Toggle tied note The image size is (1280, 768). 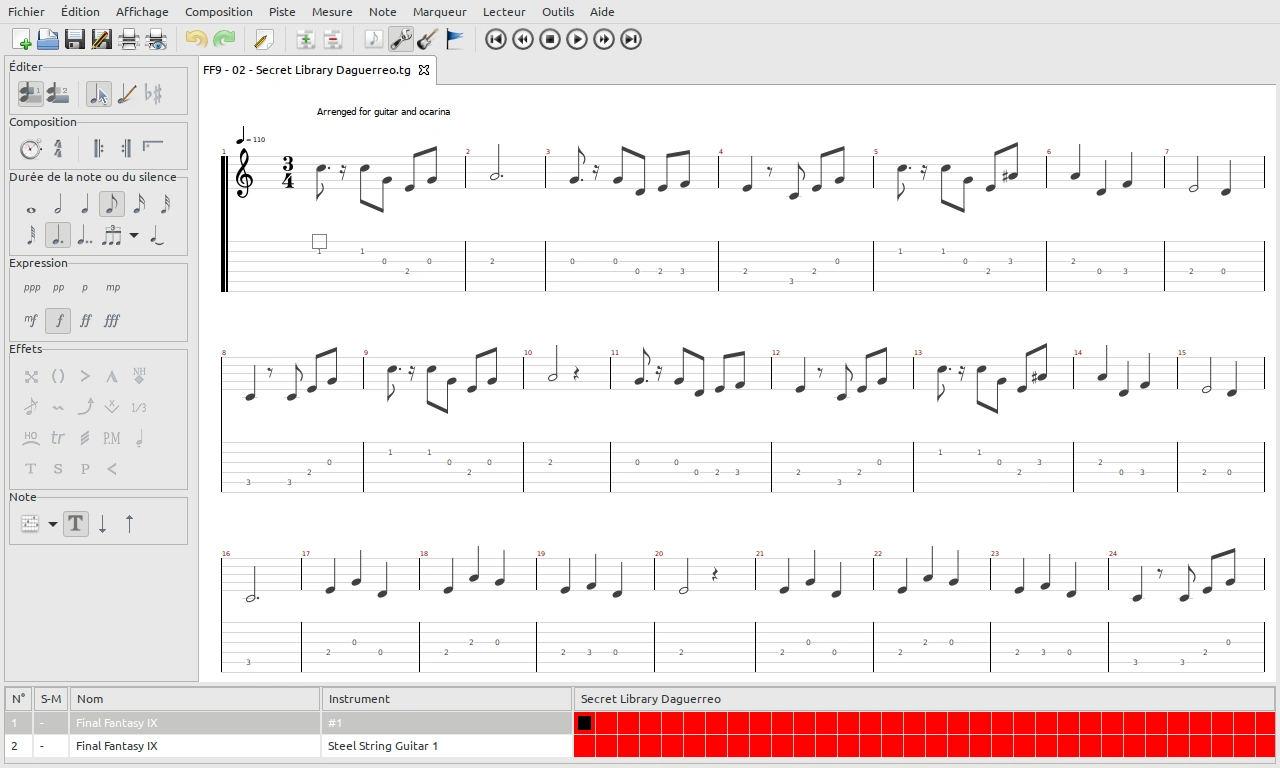pyautogui.click(x=157, y=236)
